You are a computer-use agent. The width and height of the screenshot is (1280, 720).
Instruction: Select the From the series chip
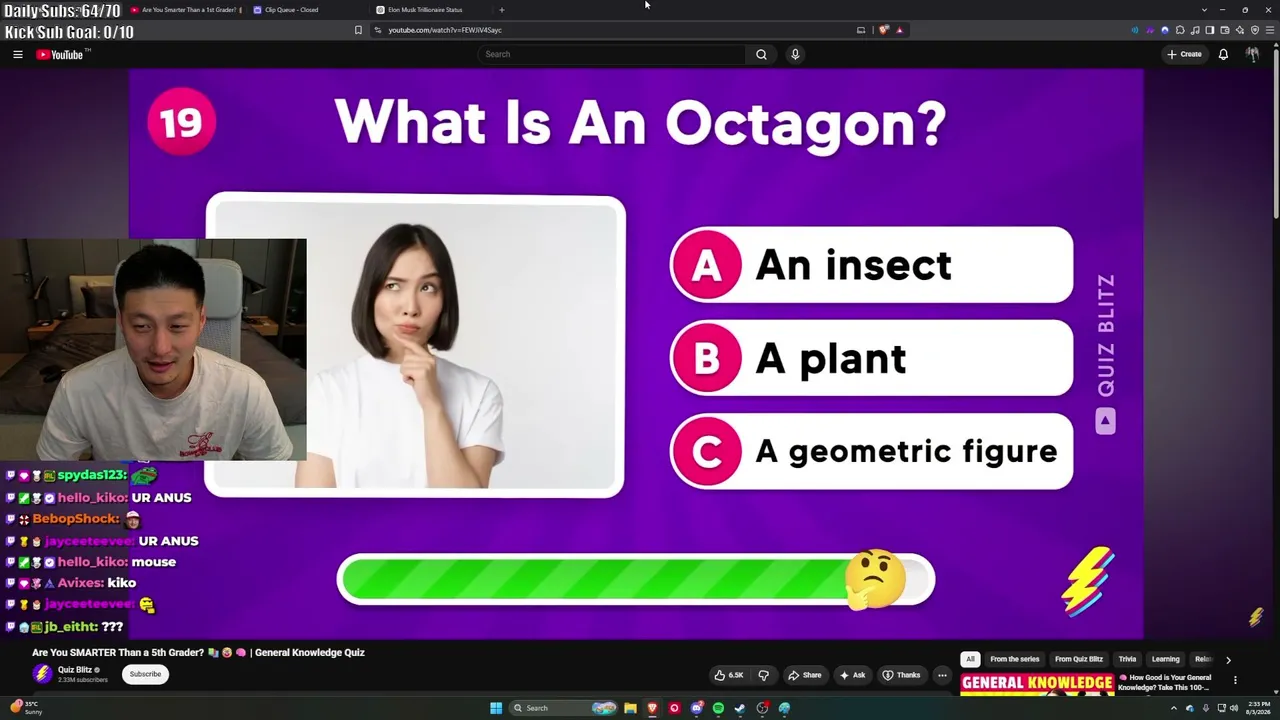point(1015,660)
